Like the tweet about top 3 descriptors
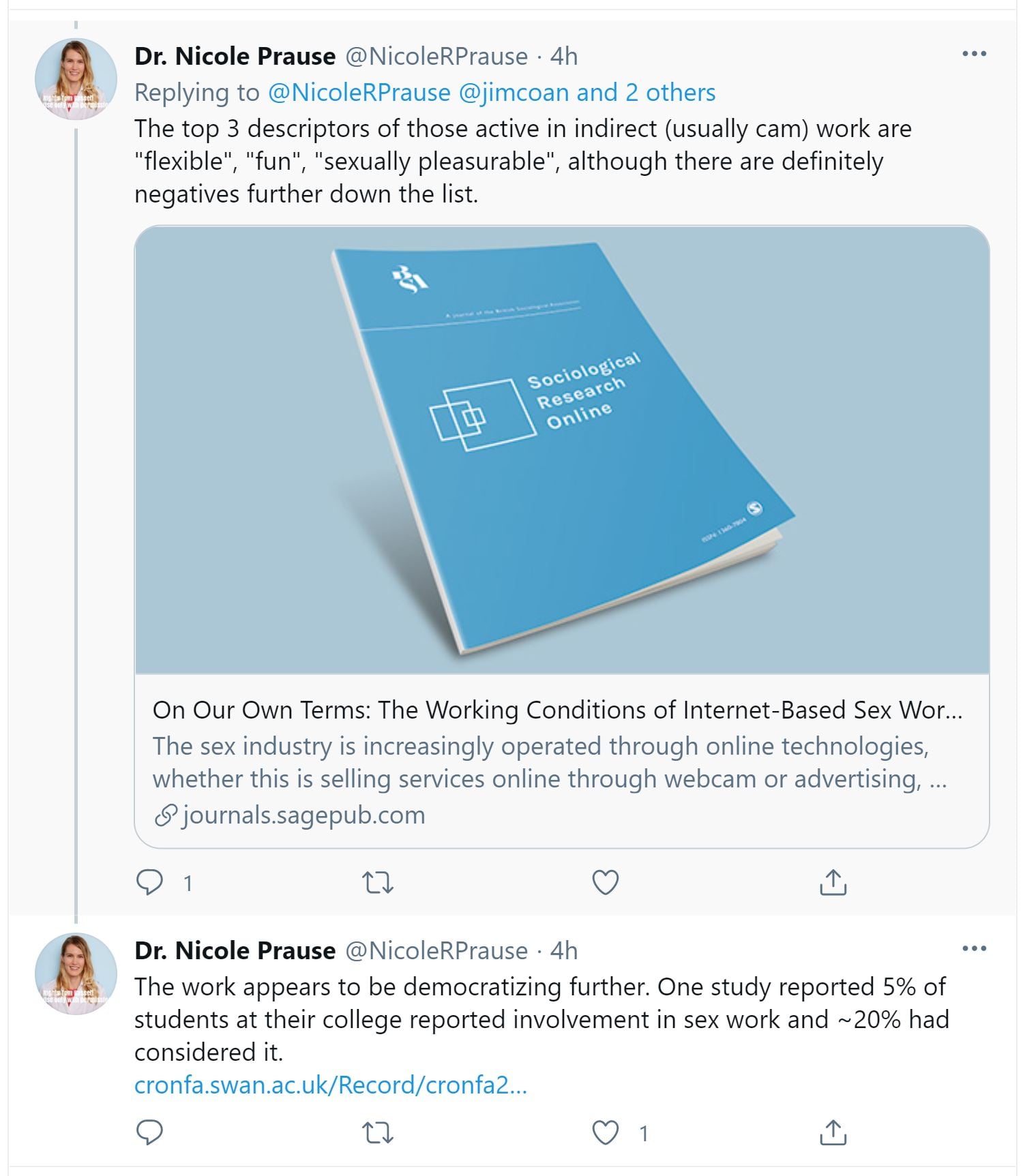The height and width of the screenshot is (1176, 1025). click(x=605, y=882)
